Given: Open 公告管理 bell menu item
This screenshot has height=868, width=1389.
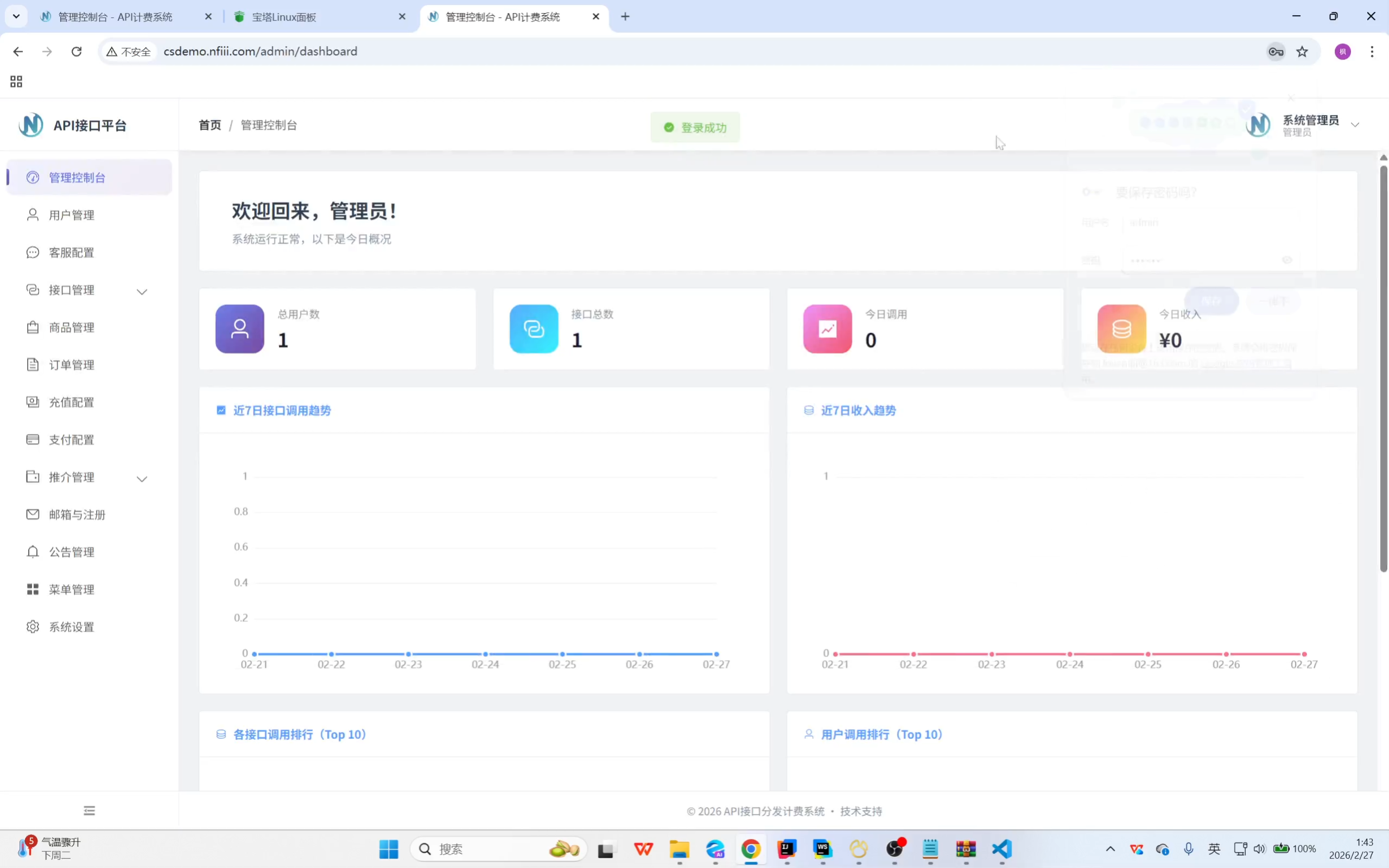Looking at the screenshot, I should coord(71,552).
